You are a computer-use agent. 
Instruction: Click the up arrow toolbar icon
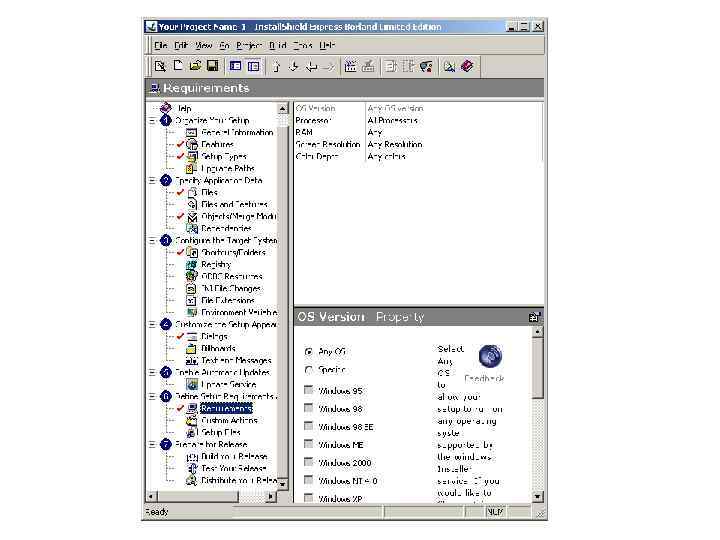click(276, 67)
